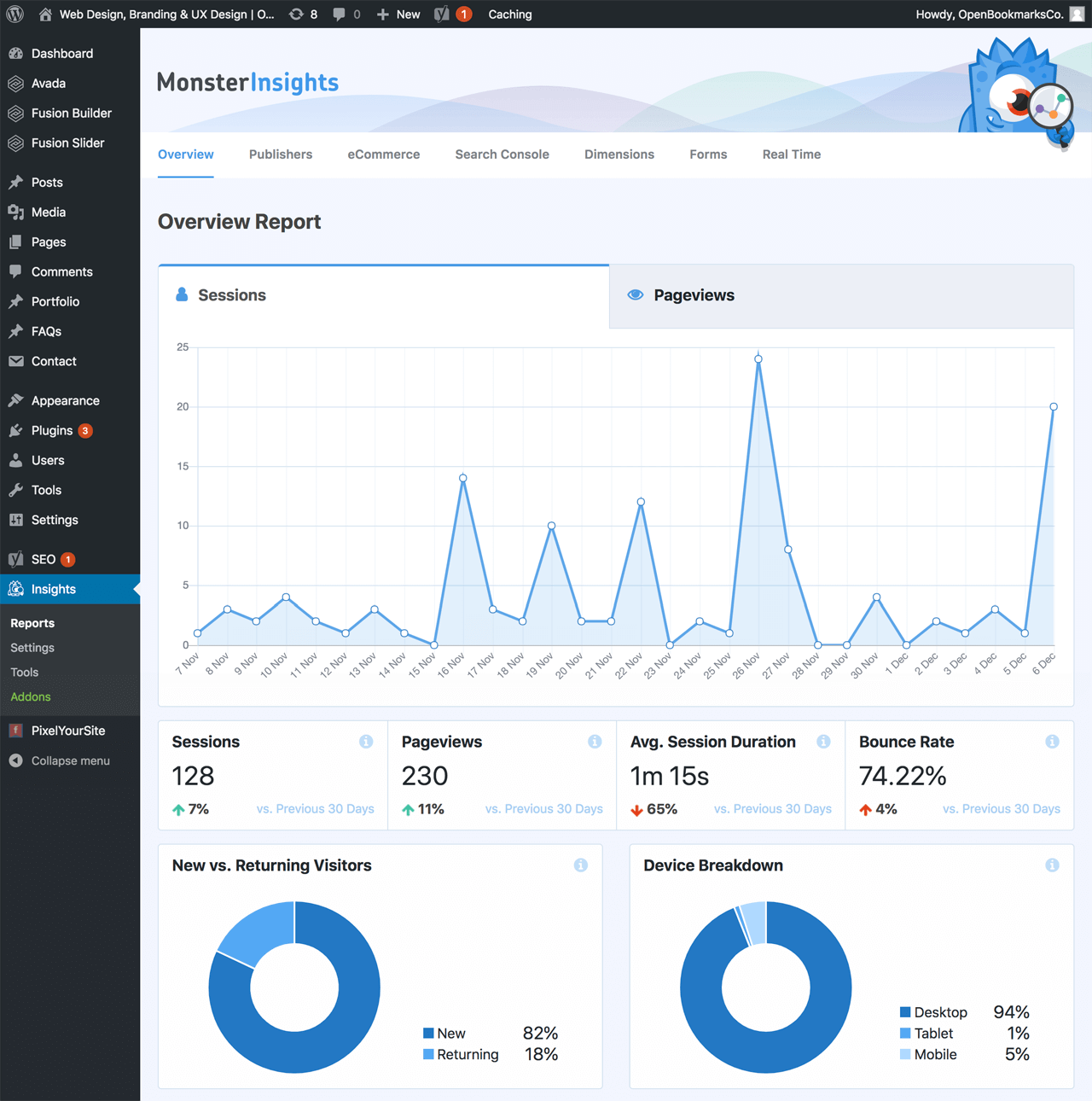1092x1101 pixels.
Task: Click the Tablet legend color swatch
Action: (905, 1034)
